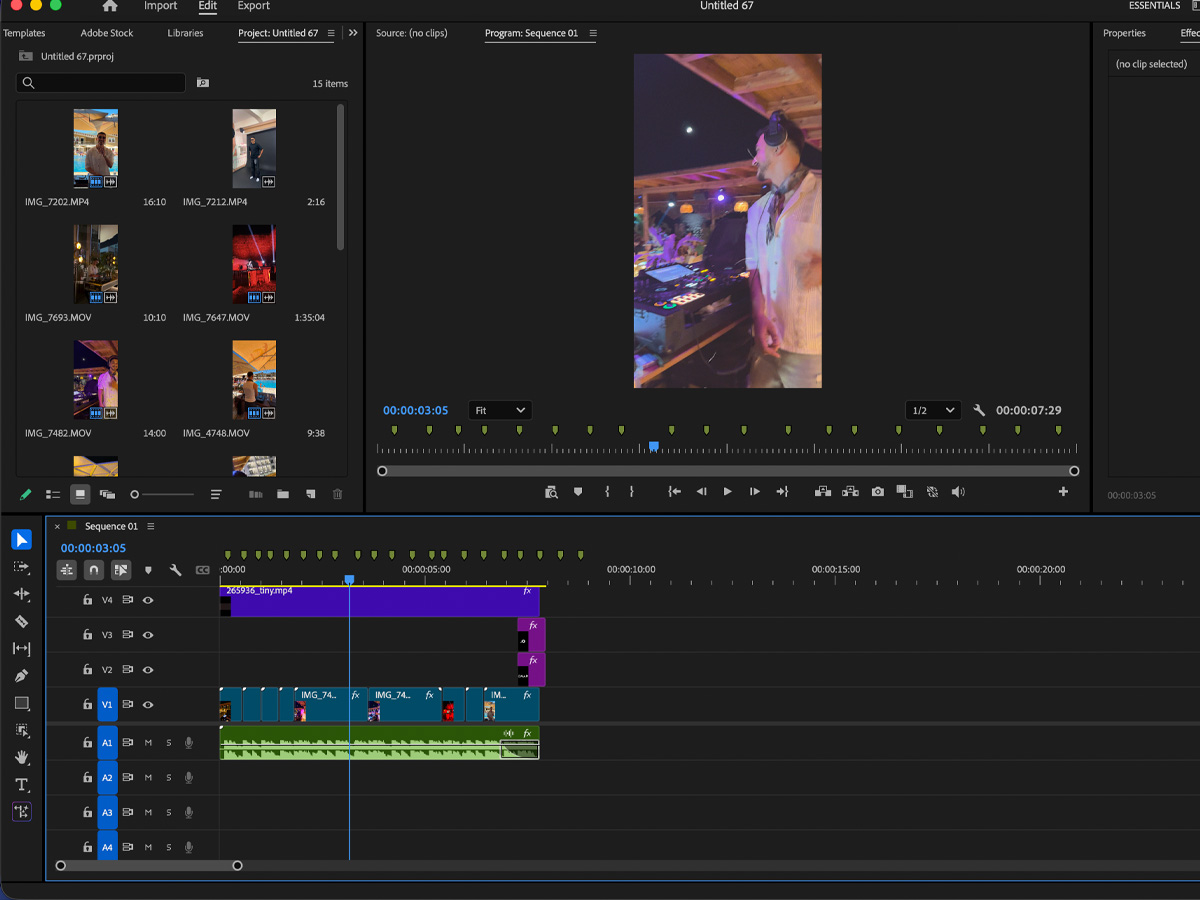This screenshot has width=1200, height=900.
Task: Toggle V3 track output eye
Action: [148, 635]
